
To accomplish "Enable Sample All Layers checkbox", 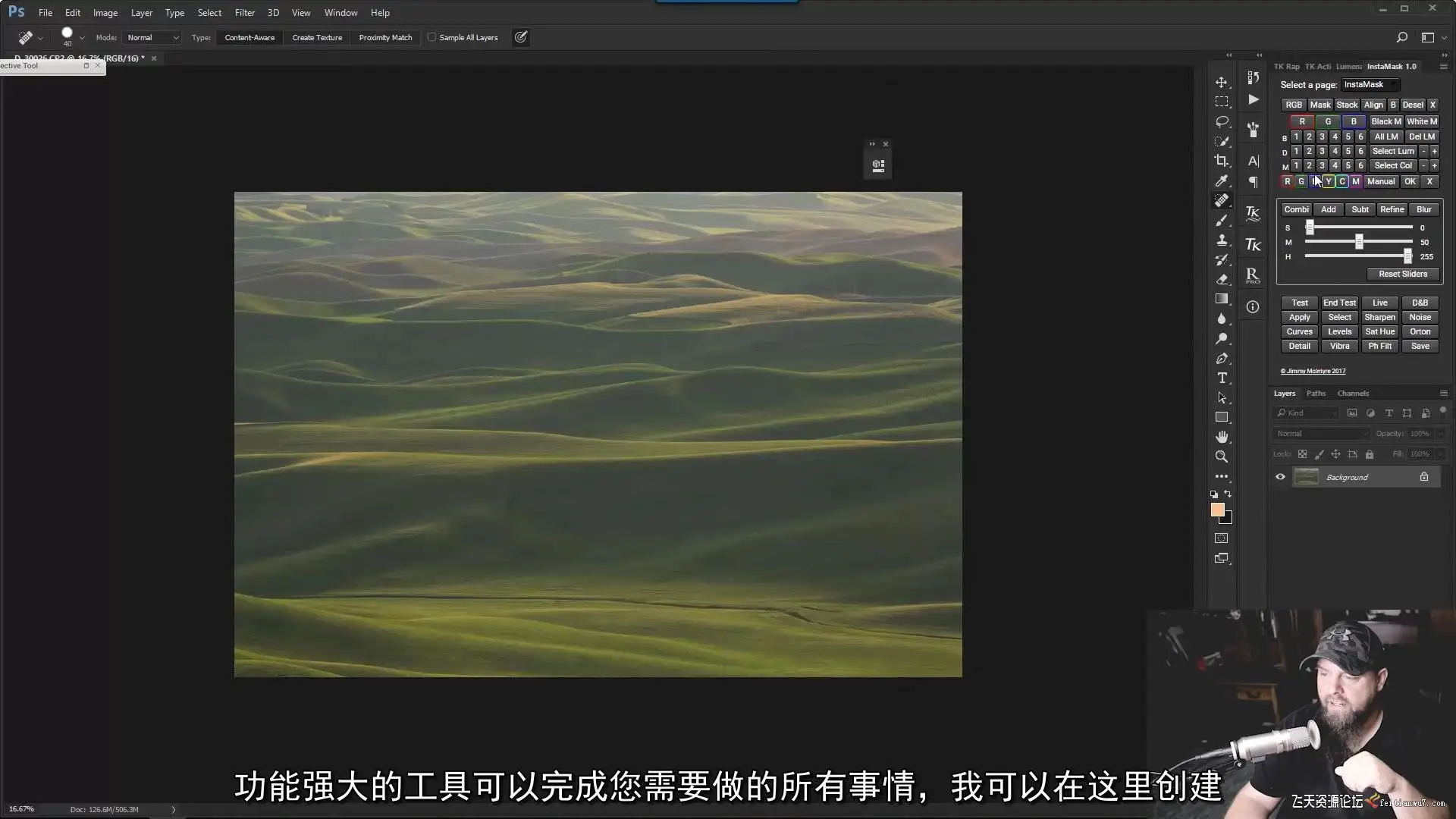I will 432,37.
